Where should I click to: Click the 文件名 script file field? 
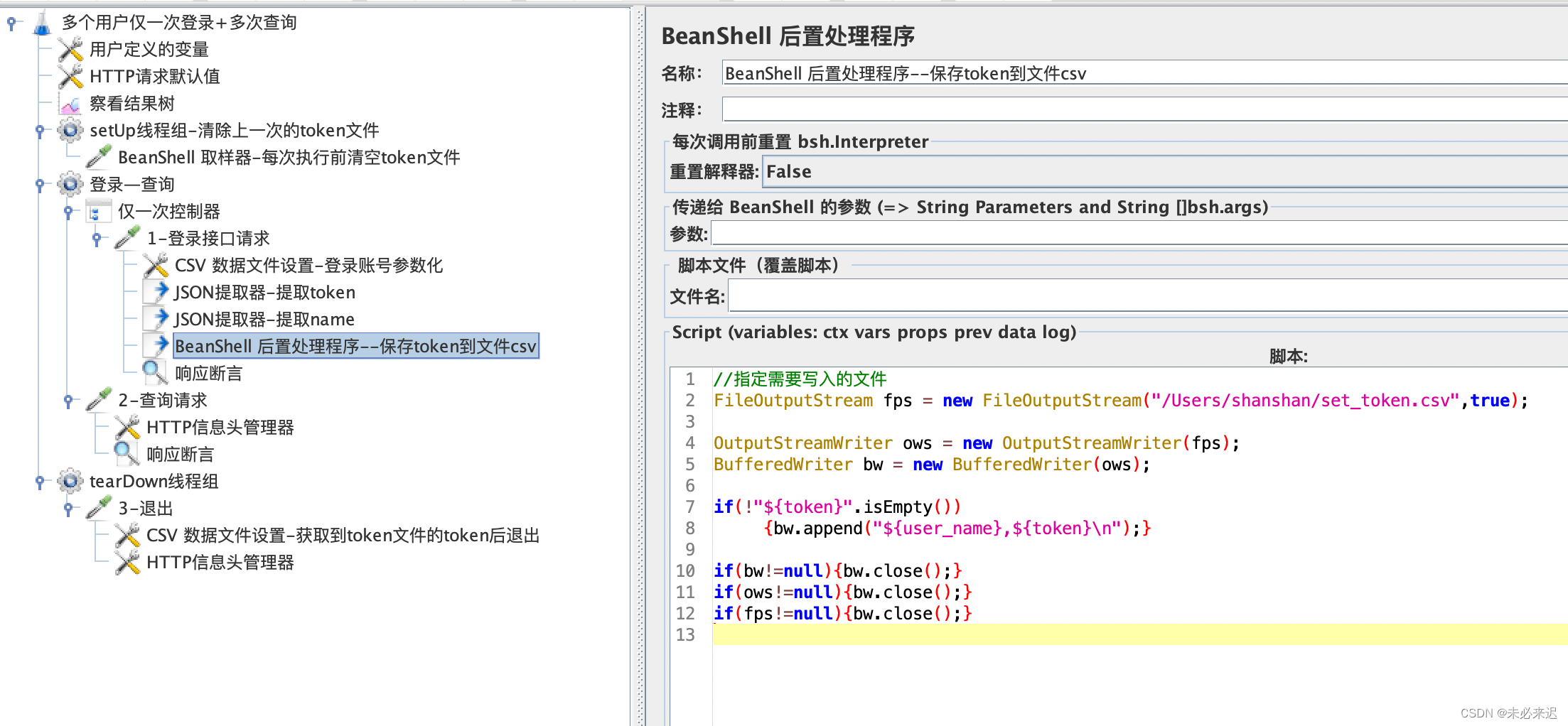pyautogui.click(x=1148, y=296)
